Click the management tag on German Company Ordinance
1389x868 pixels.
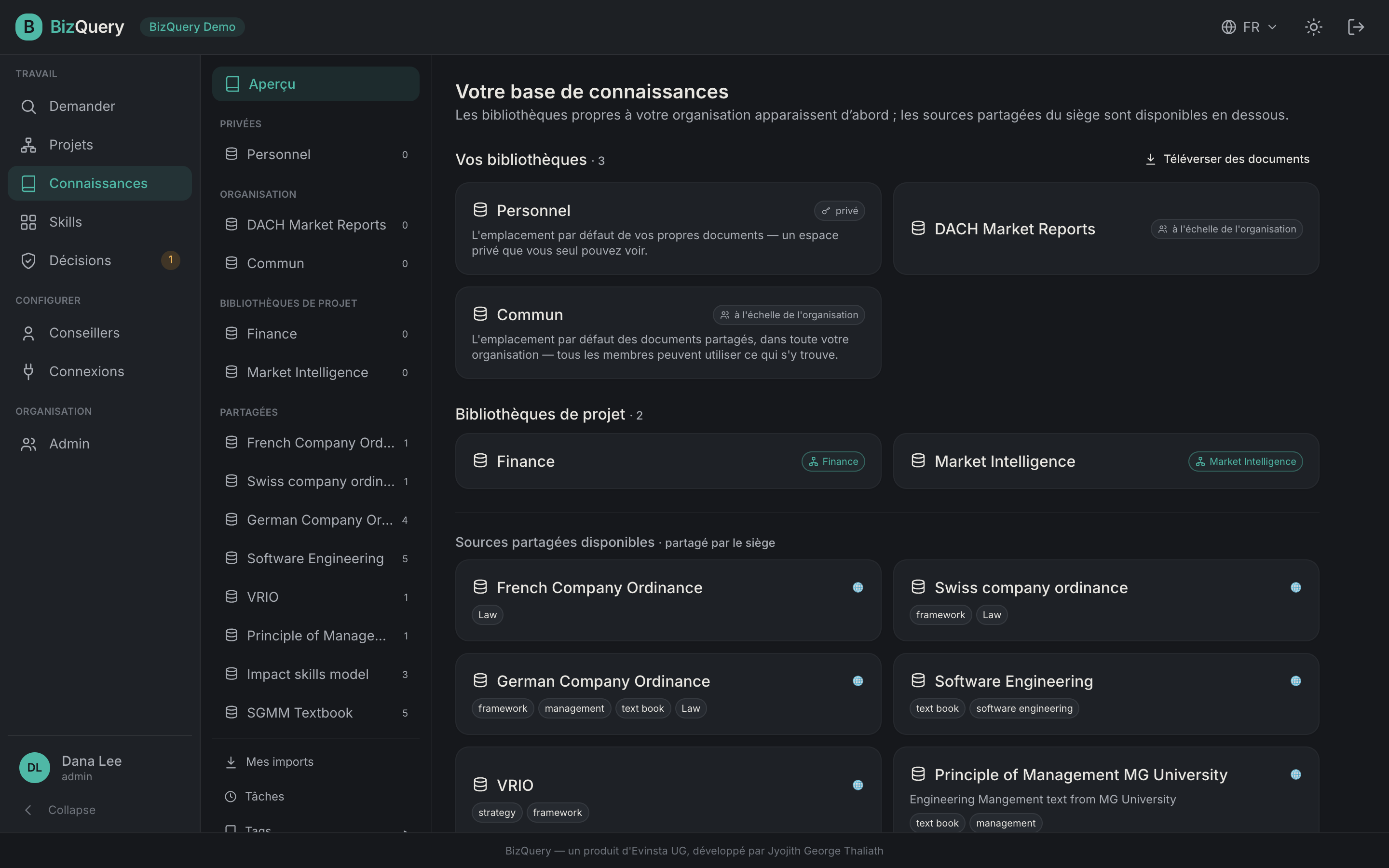click(574, 708)
